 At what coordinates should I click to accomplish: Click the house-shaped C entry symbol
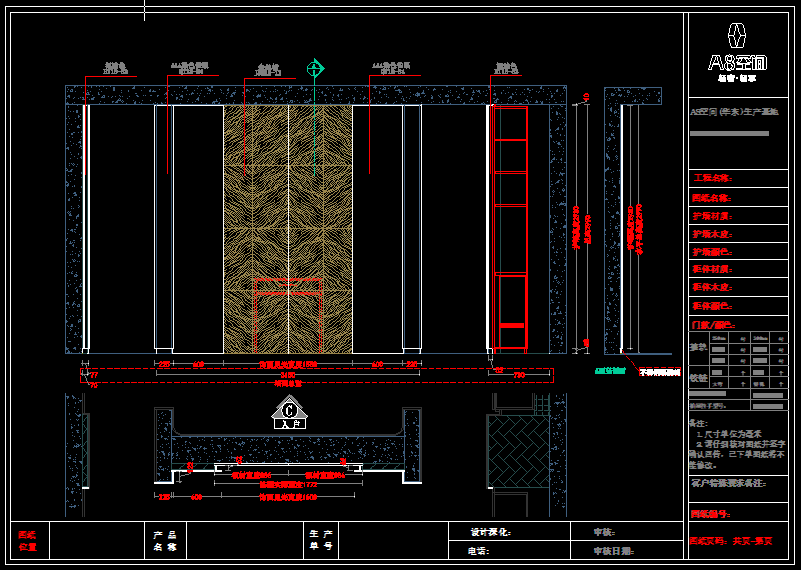coord(289,412)
